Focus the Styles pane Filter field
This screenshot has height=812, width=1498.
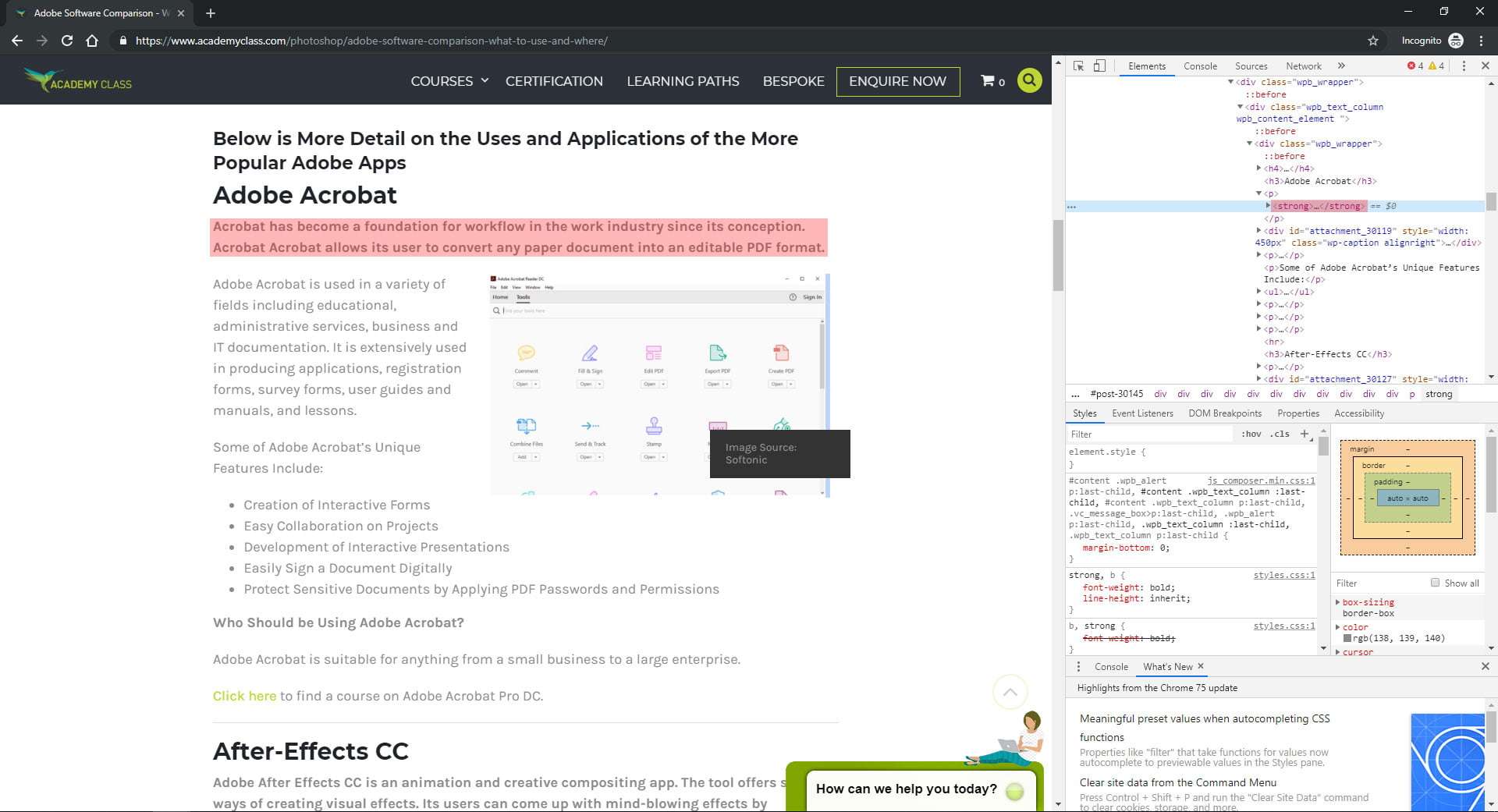(1151, 434)
